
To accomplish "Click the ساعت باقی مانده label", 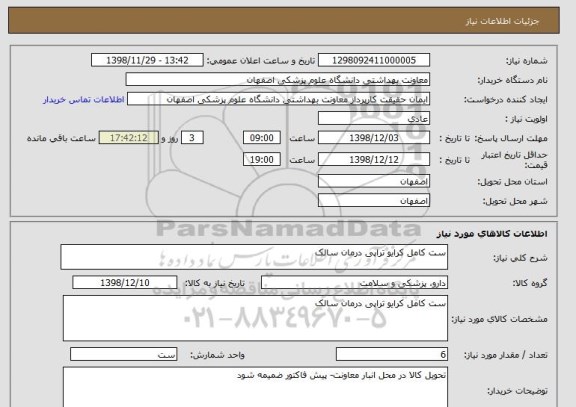I will (x=61, y=138).
